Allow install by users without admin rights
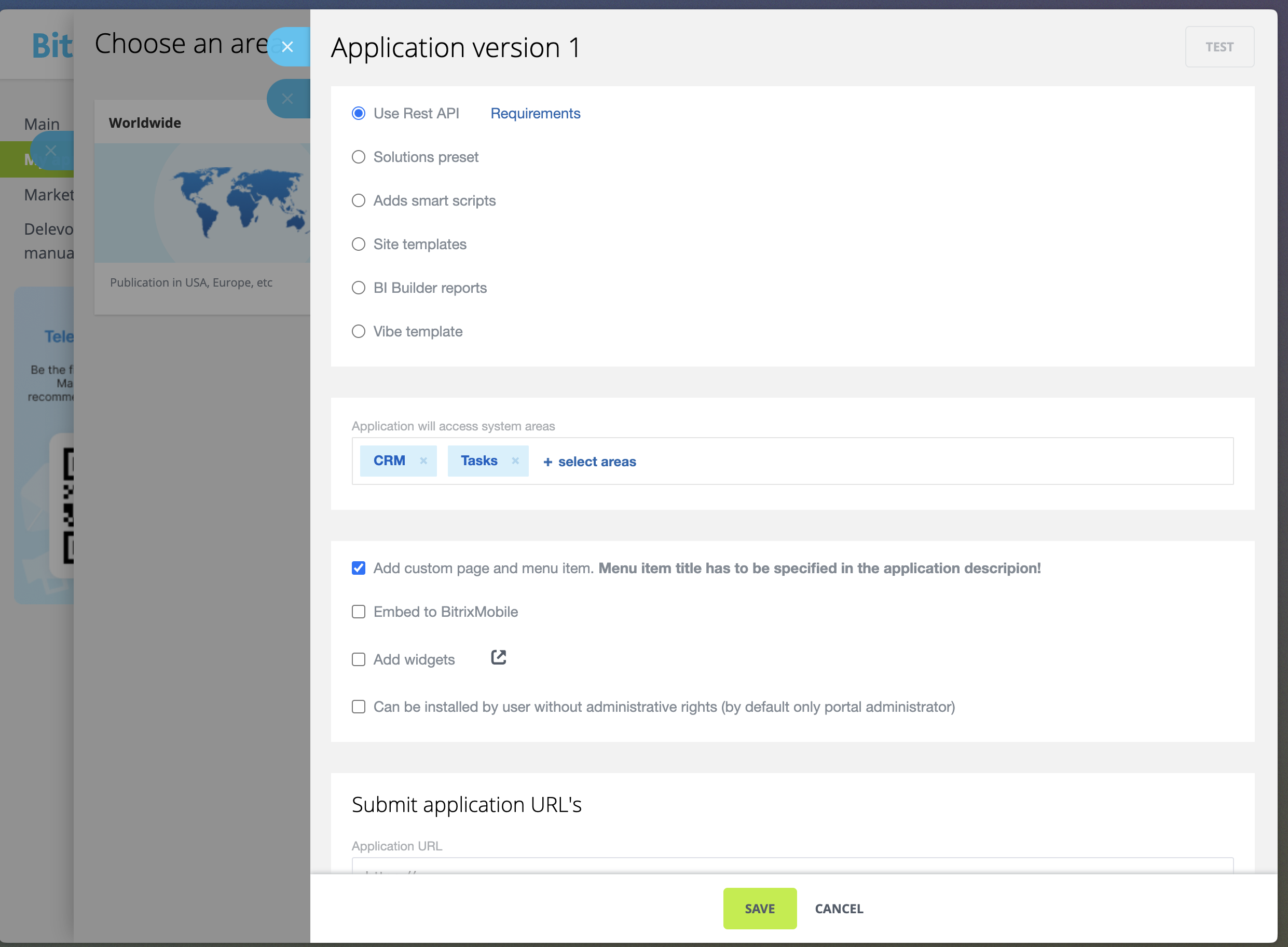 [x=359, y=707]
